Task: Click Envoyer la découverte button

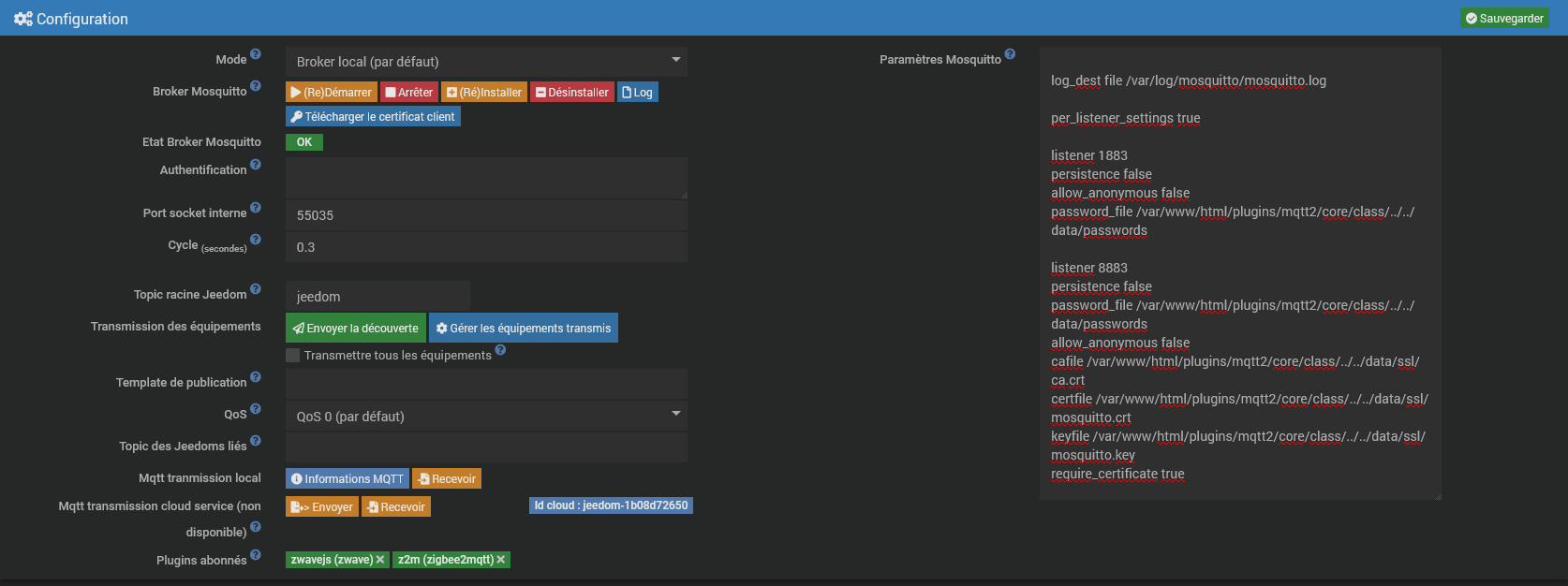Action: click(x=356, y=329)
